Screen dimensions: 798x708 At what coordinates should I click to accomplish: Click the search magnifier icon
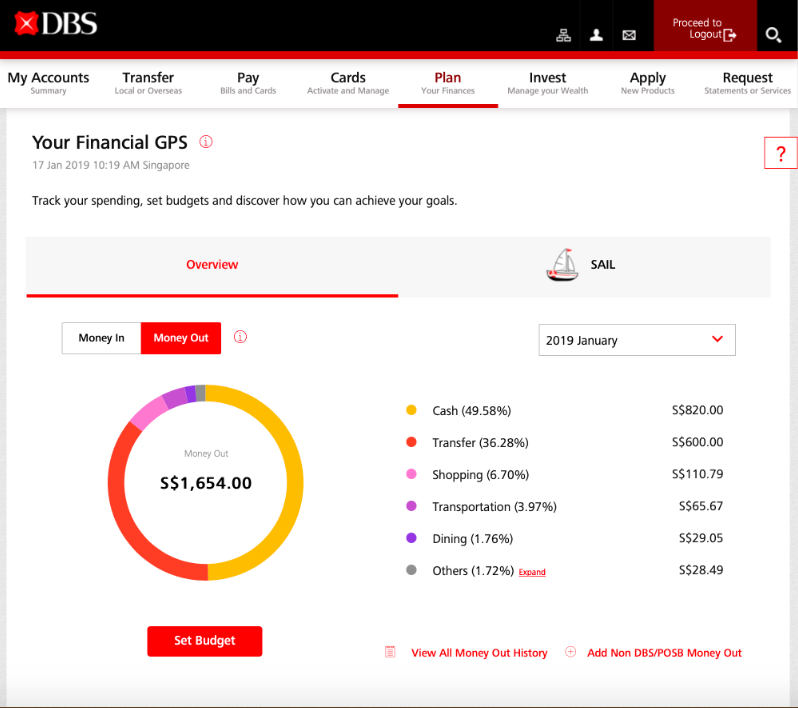(x=773, y=35)
